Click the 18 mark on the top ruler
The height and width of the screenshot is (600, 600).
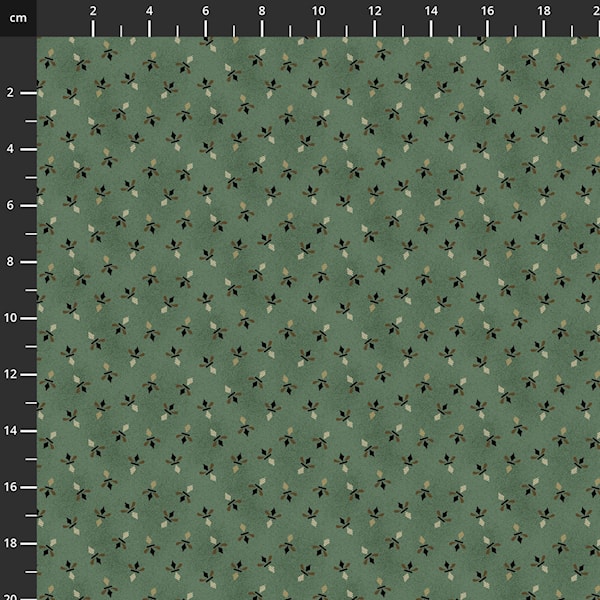[543, 11]
